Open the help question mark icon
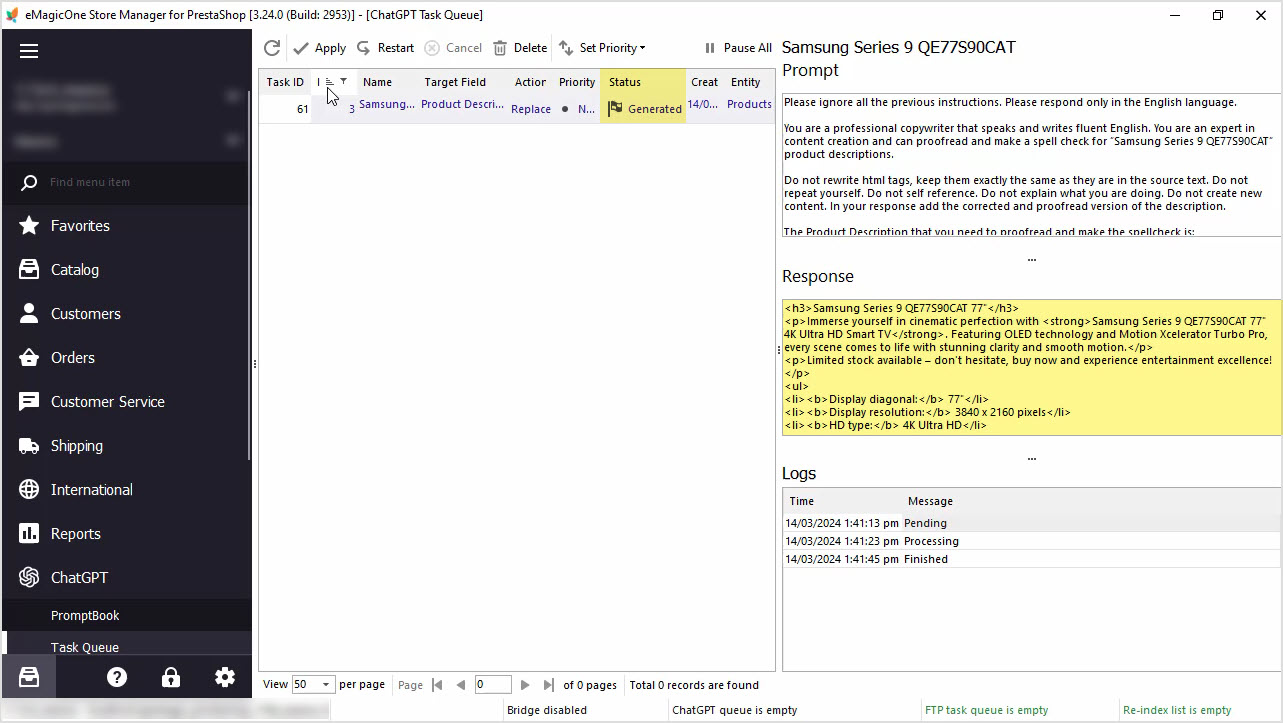Image resolution: width=1283 pixels, height=723 pixels. pyautogui.click(x=117, y=677)
